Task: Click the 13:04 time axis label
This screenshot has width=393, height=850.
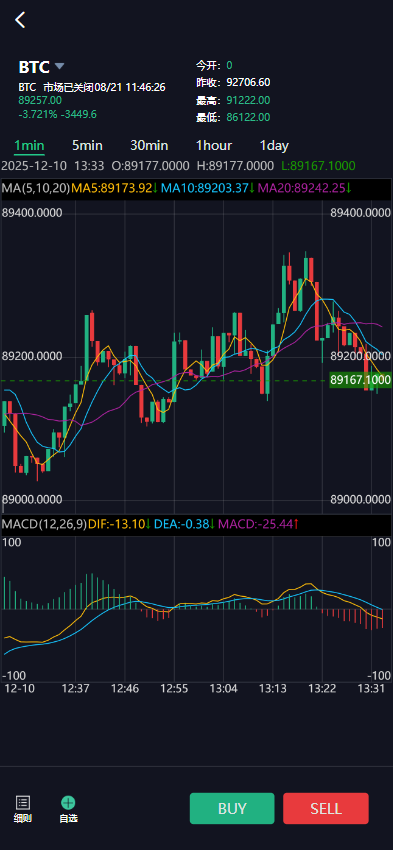Action: pyautogui.click(x=223, y=688)
